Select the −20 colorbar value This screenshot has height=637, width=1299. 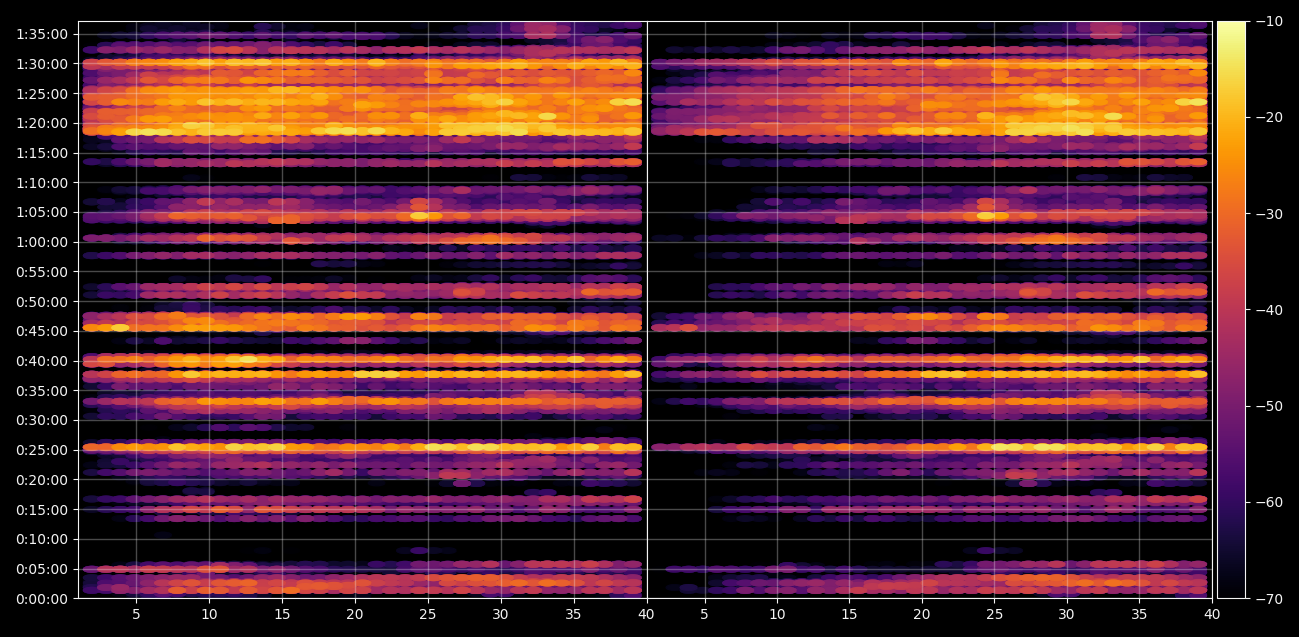point(1268,118)
